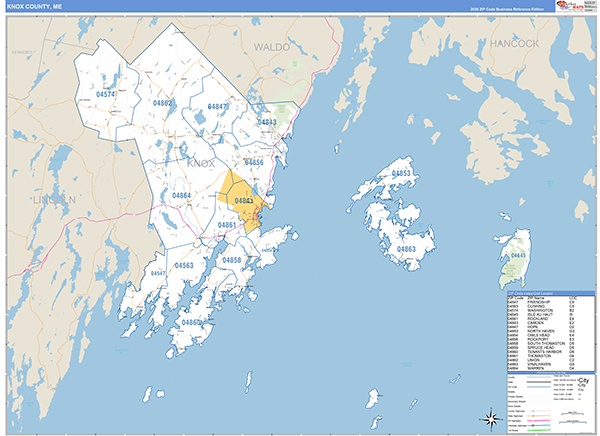Select the ROCKLAND row in ZIP index
The width and height of the screenshot is (600, 436).
pos(541,318)
